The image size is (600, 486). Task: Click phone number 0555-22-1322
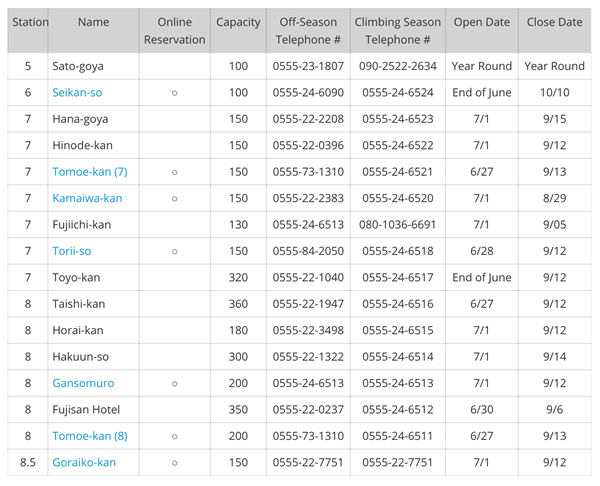(x=308, y=356)
